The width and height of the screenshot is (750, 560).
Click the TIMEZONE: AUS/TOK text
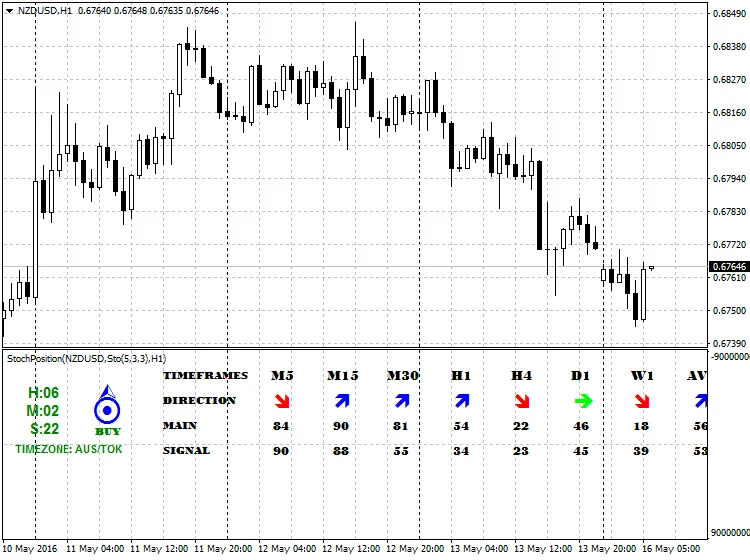69,450
